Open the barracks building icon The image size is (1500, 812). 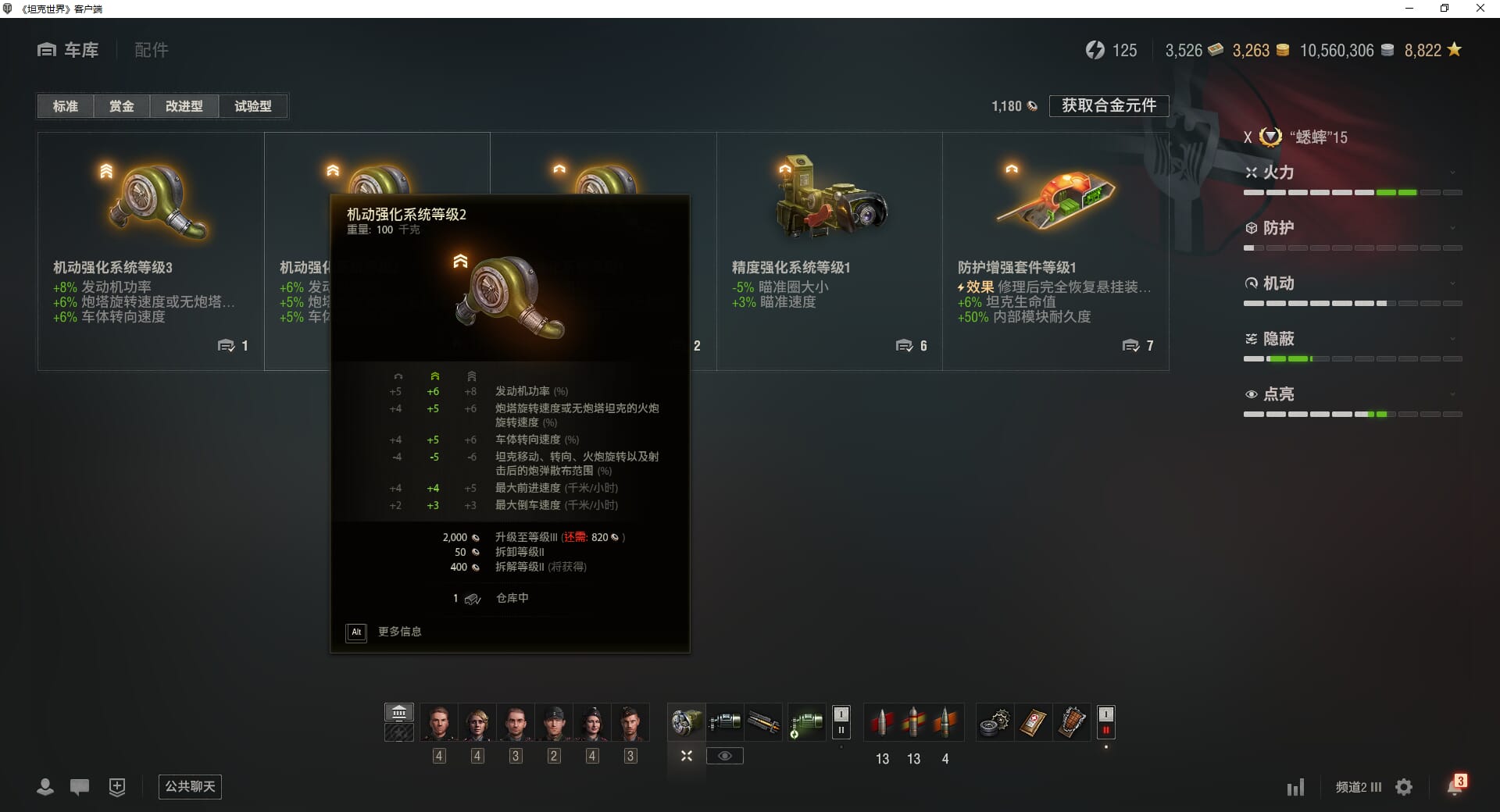pos(399,712)
